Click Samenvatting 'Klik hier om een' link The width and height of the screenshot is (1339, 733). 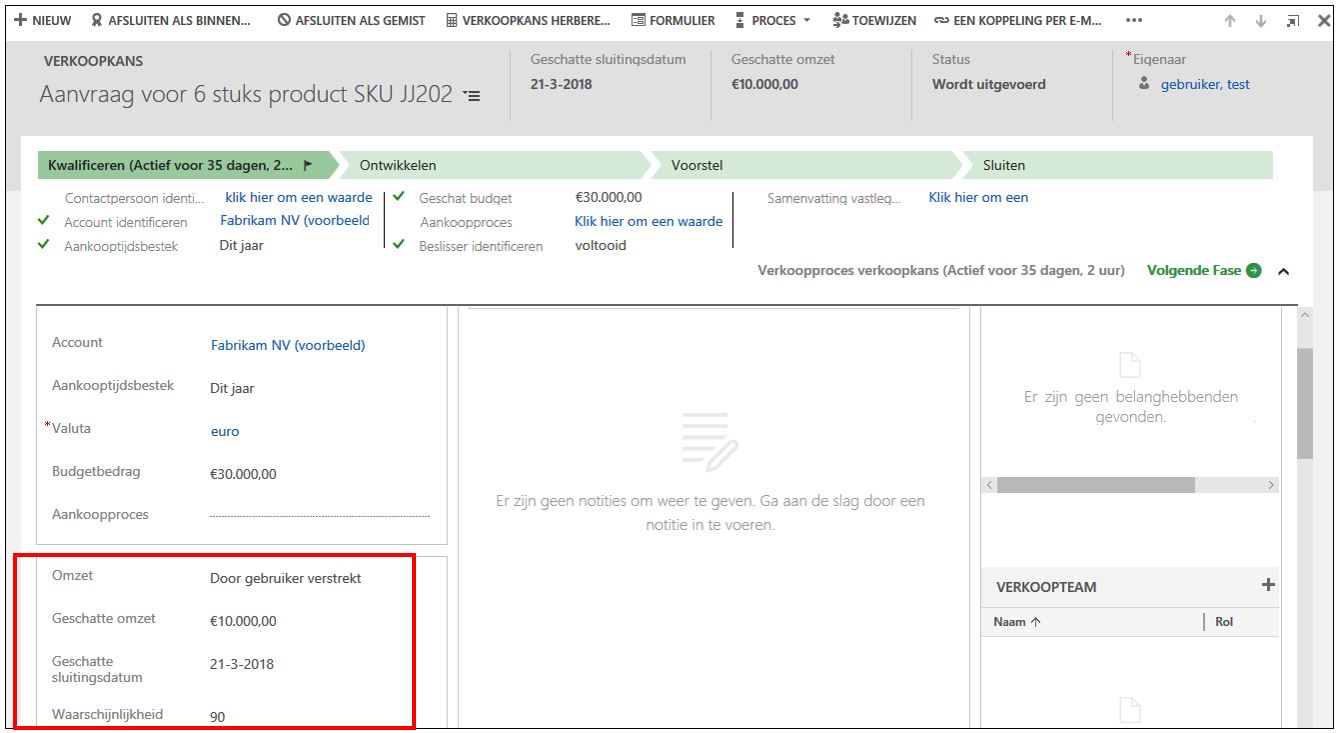(978, 198)
